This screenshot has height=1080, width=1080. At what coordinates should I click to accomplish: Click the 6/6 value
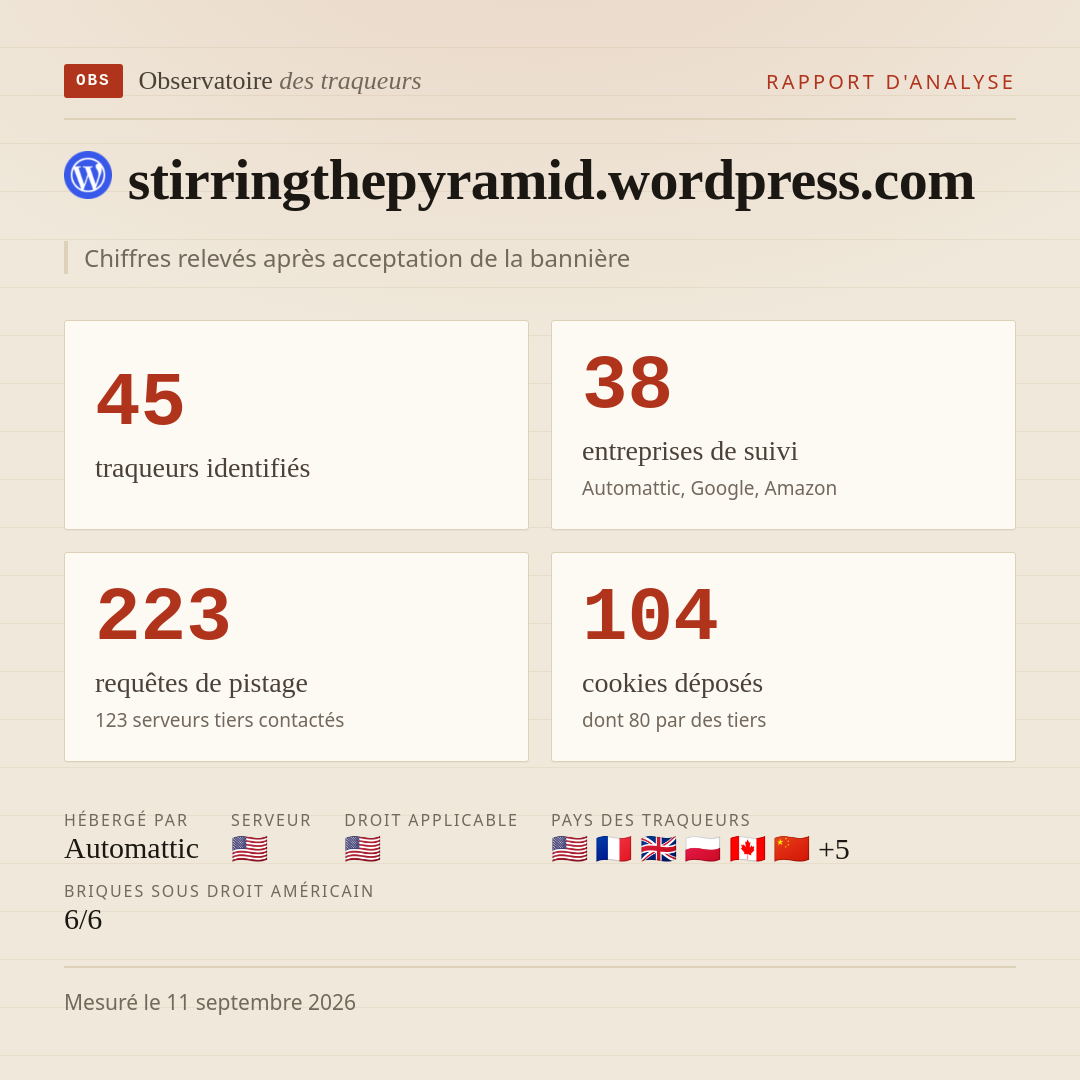(x=83, y=920)
